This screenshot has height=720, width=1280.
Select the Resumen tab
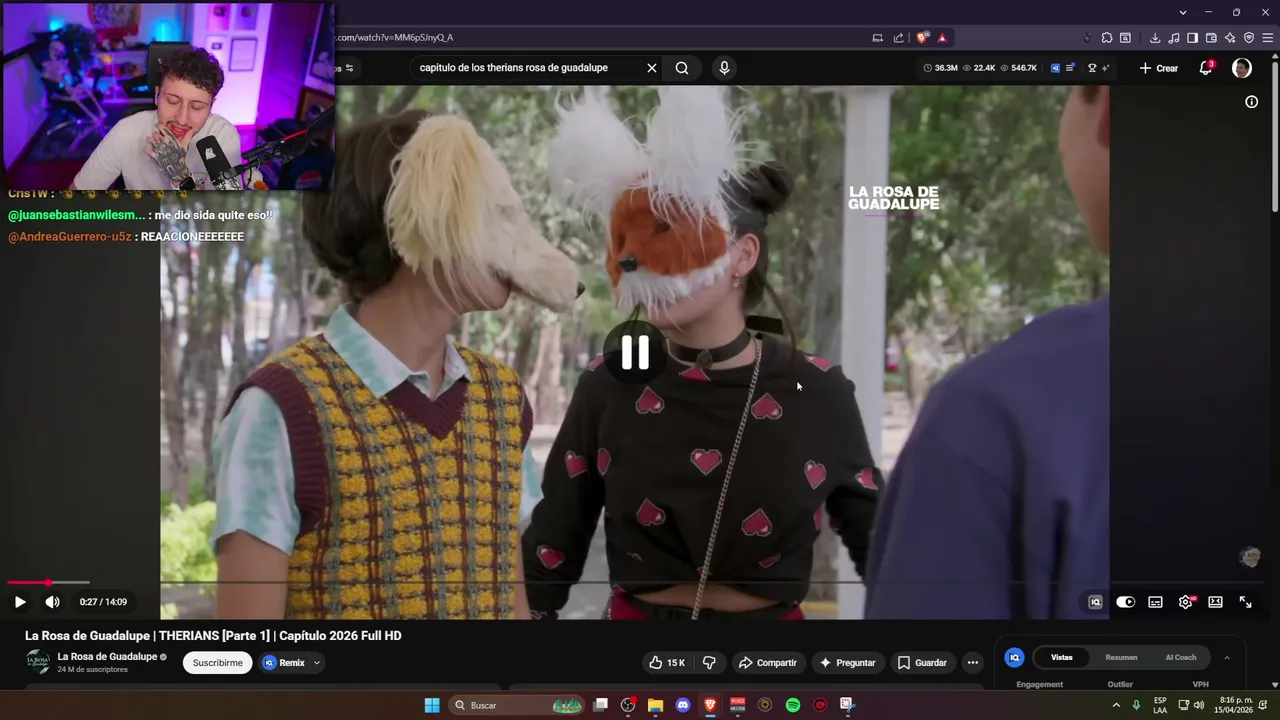point(1121,657)
